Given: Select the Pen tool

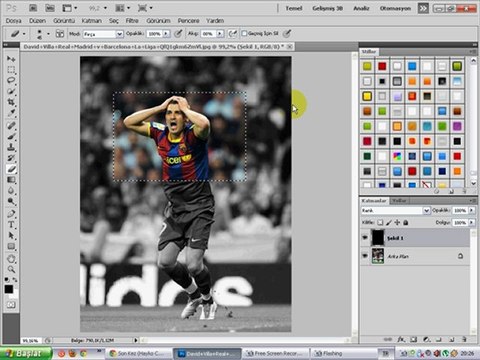Looking at the screenshot, I should (11, 214).
